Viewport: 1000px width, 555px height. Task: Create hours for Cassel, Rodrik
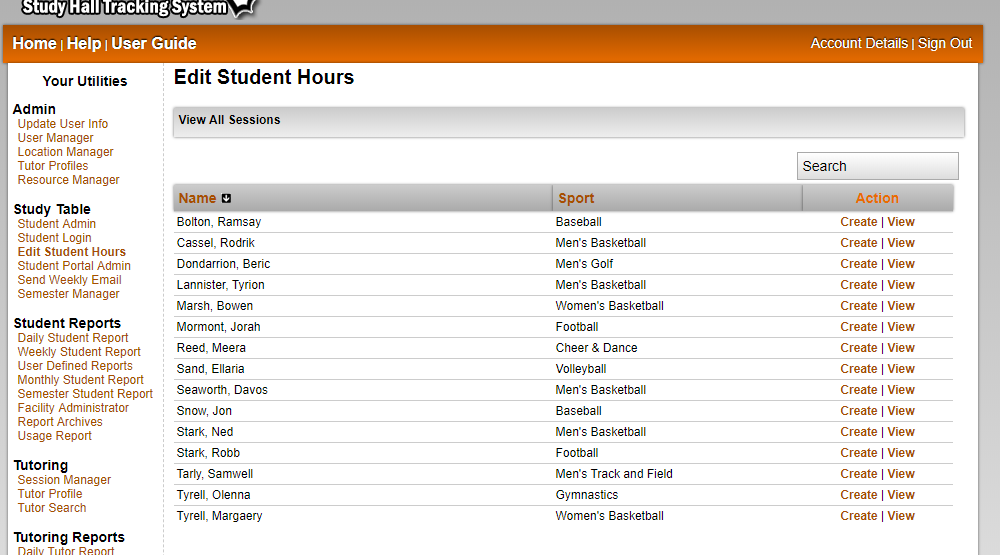coord(858,243)
